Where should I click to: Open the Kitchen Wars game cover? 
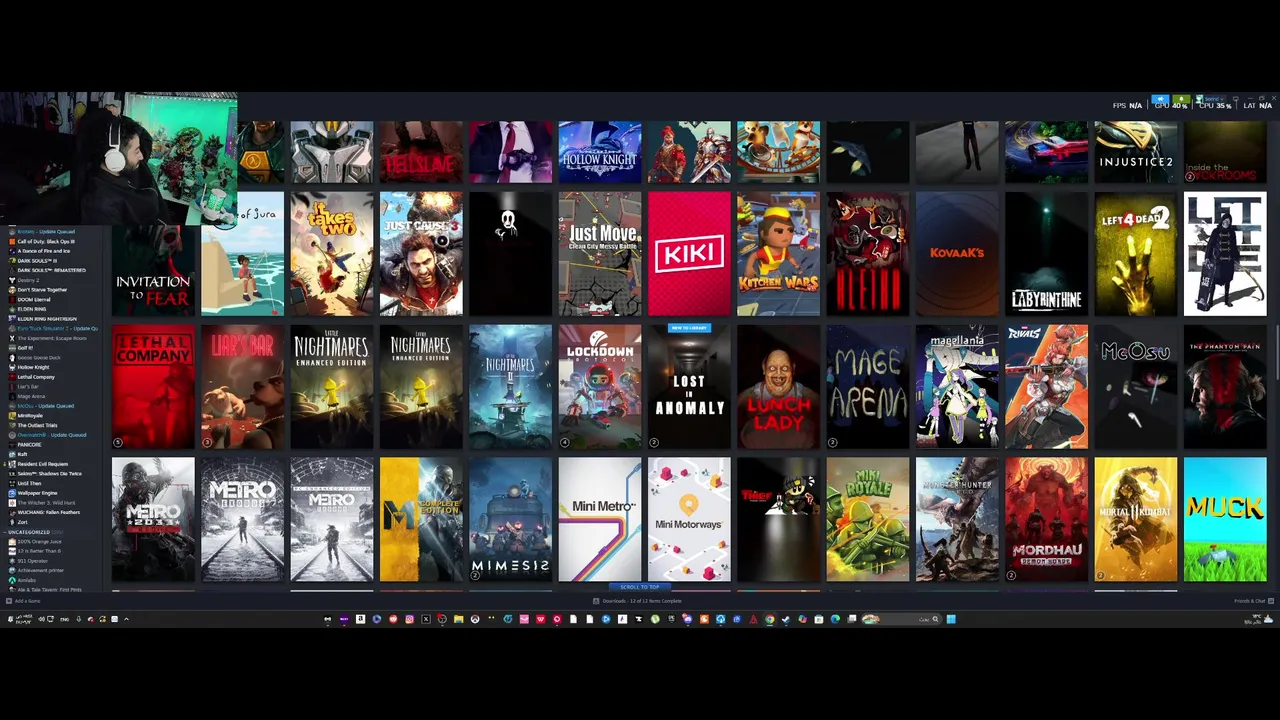click(778, 254)
